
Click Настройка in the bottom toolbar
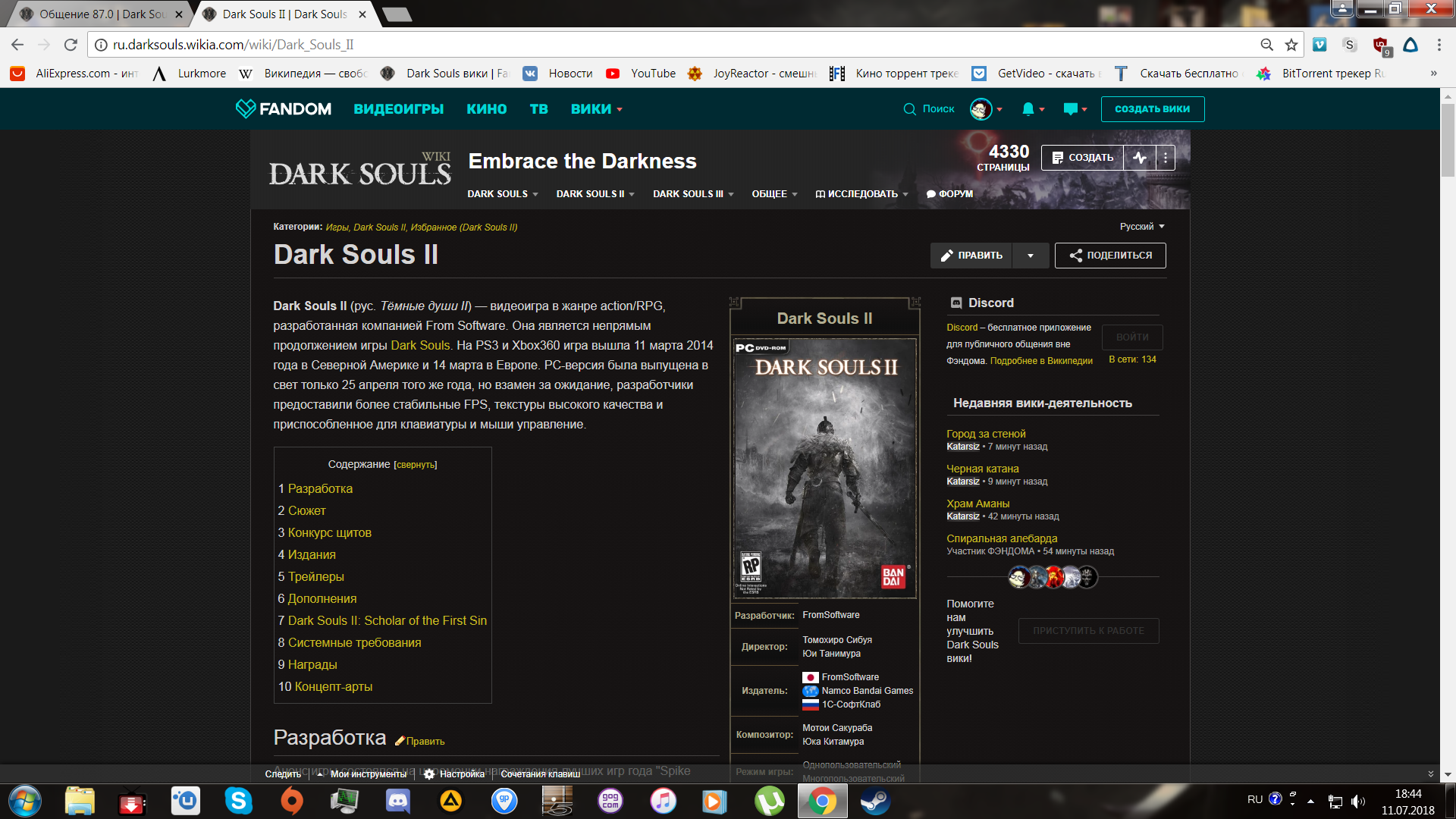pos(462,774)
